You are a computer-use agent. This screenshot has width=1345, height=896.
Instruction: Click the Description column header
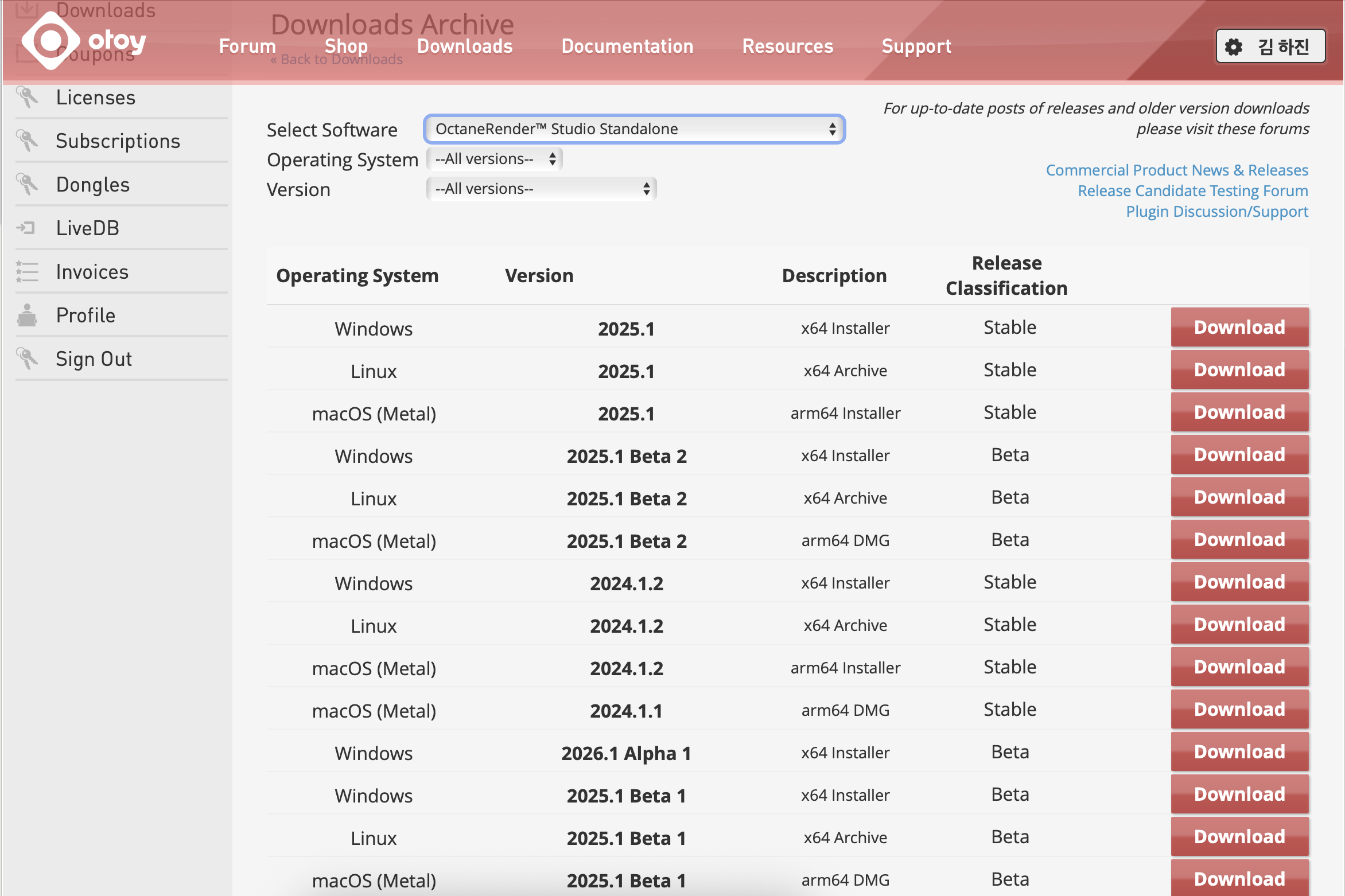[834, 276]
